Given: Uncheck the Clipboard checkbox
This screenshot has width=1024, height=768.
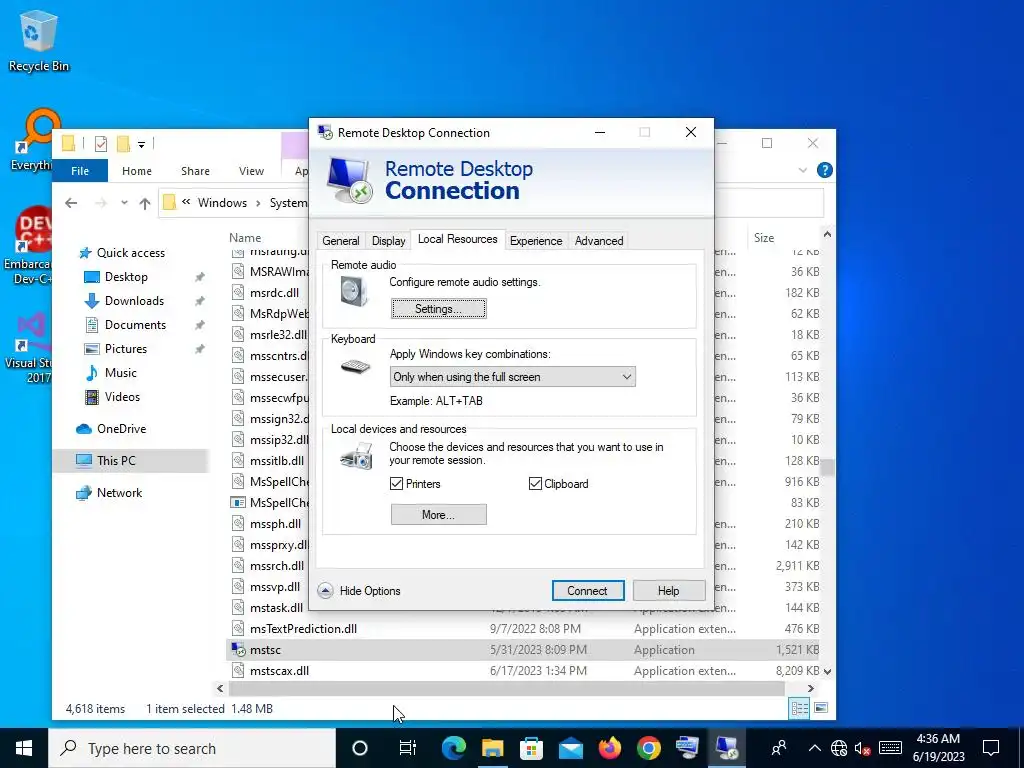Looking at the screenshot, I should point(535,484).
